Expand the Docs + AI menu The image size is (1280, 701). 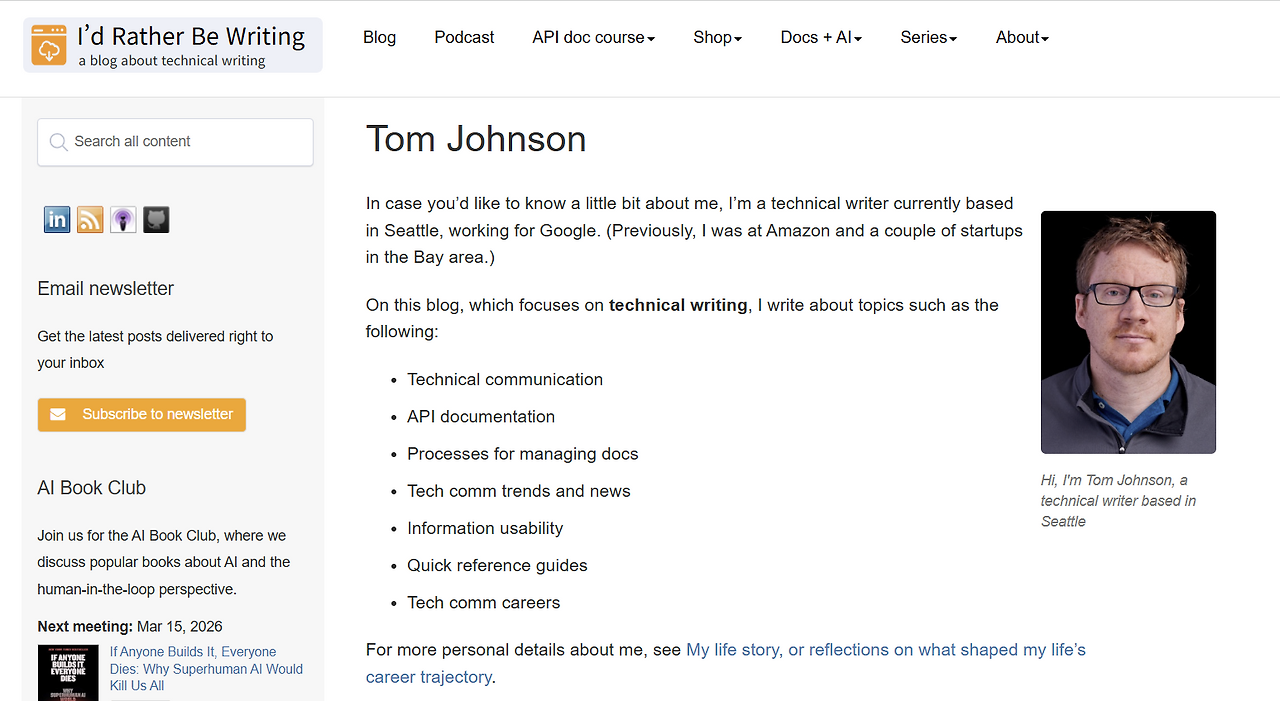tap(821, 38)
